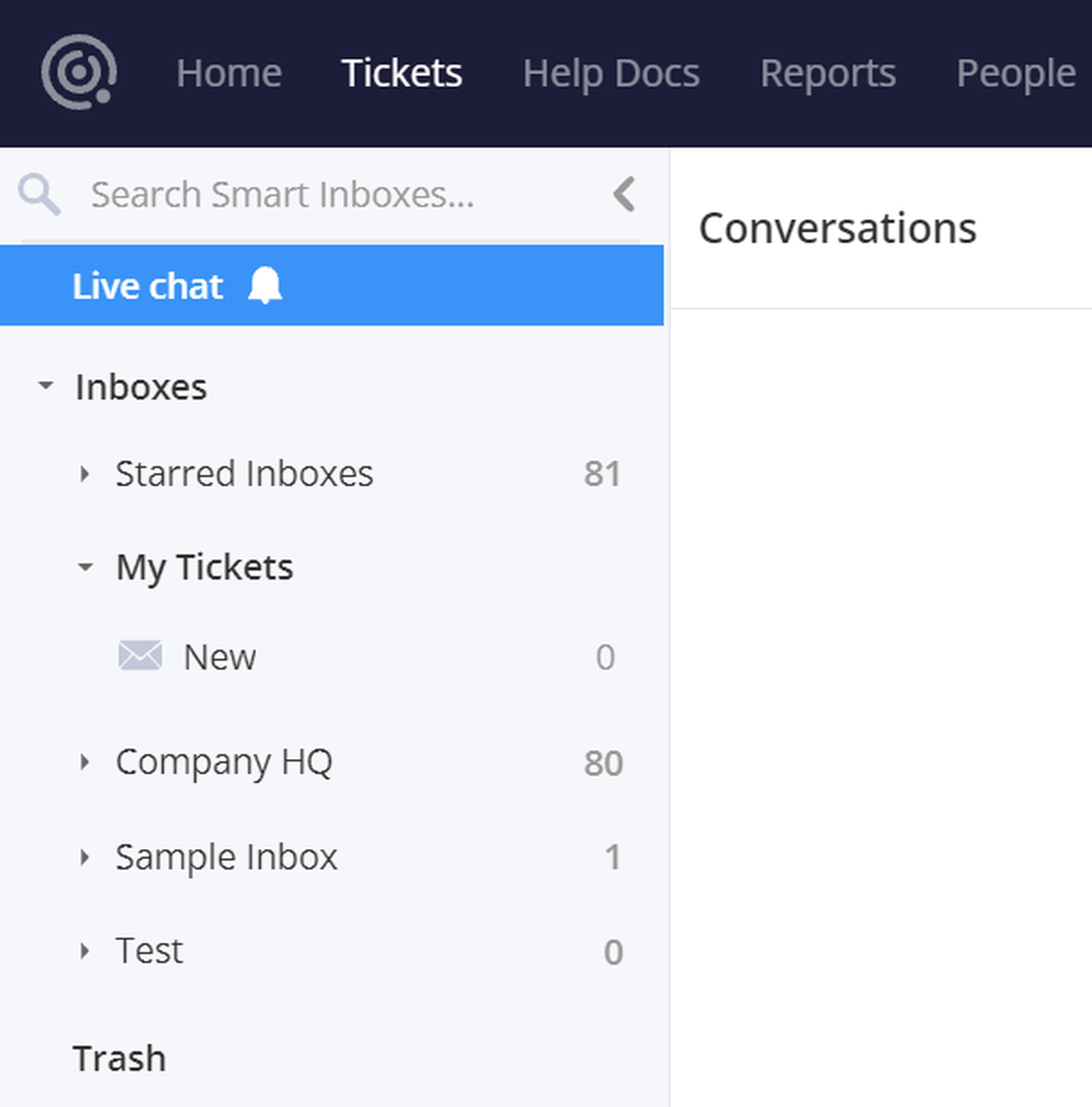Expand the Starred Inboxes group

point(85,474)
